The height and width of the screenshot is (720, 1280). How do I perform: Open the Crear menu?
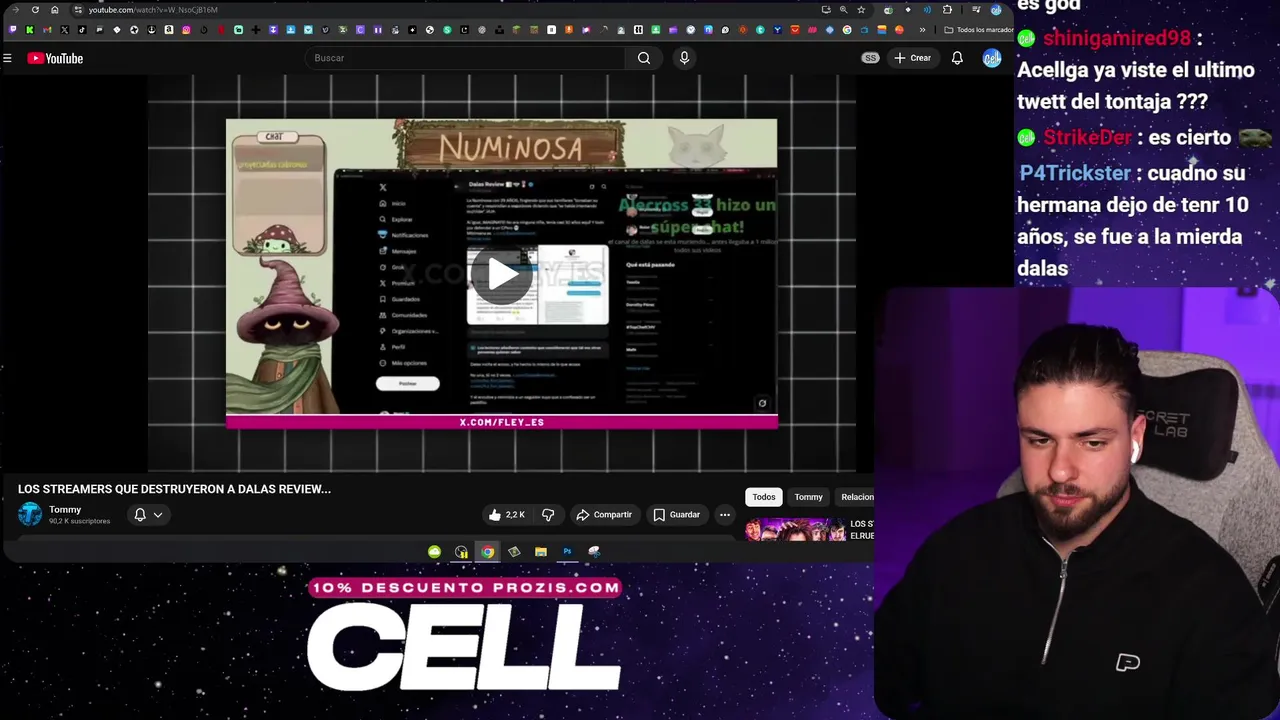(x=912, y=58)
